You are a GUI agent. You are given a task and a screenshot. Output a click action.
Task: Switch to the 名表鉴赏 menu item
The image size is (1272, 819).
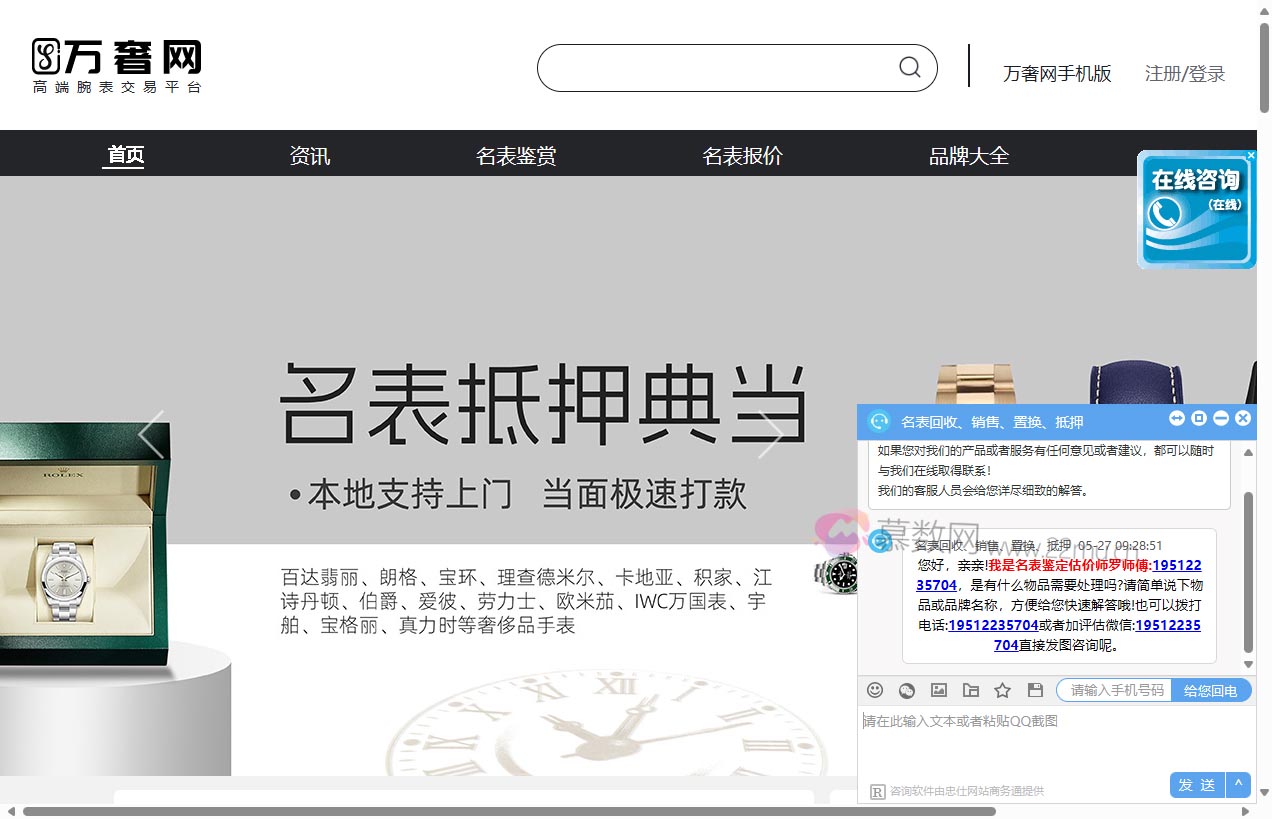pos(516,155)
